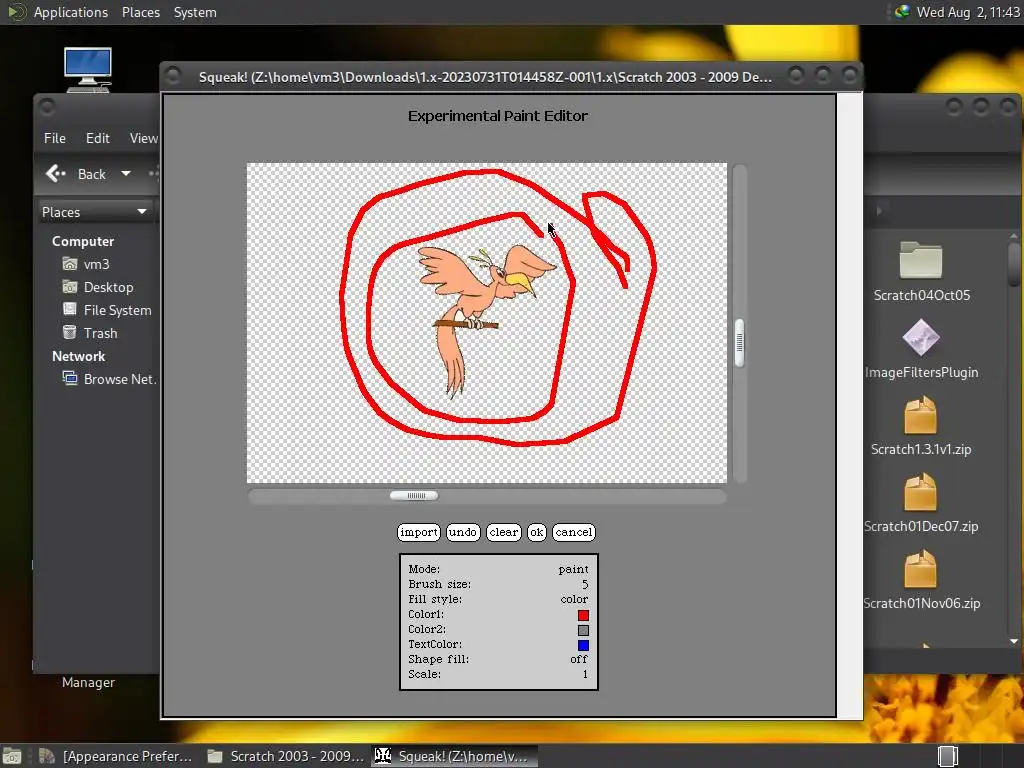Screen dimensions: 1024x768
Task: Undo the last paint stroke
Action: [463, 532]
